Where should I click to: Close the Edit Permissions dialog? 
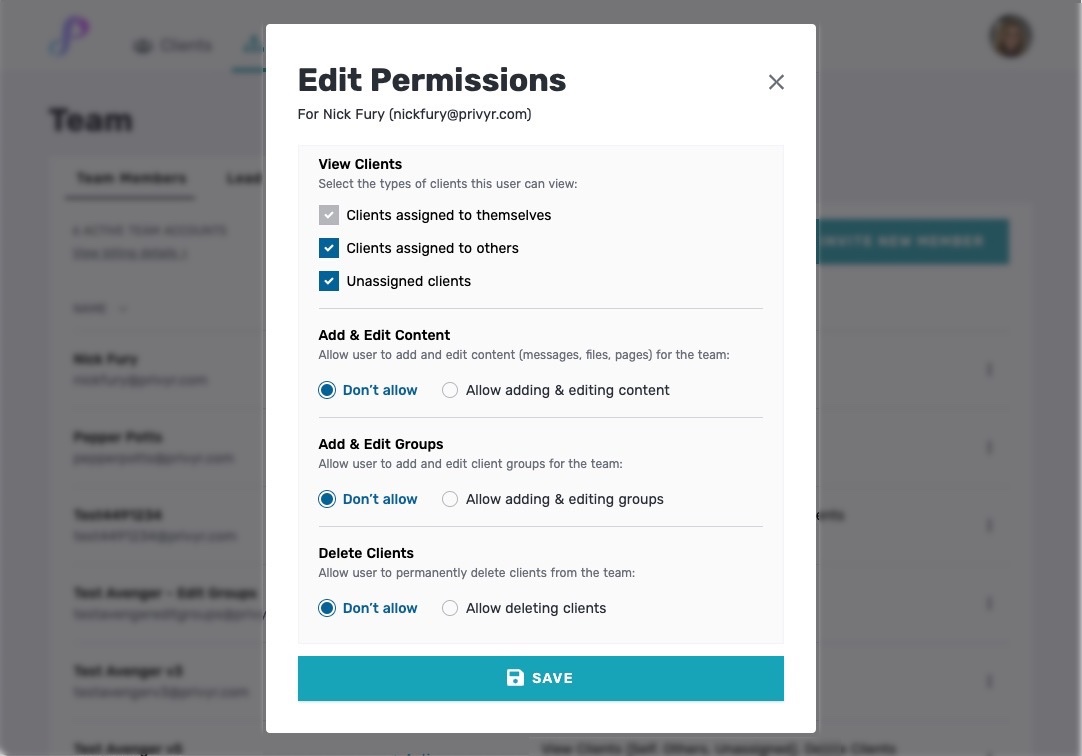click(776, 82)
